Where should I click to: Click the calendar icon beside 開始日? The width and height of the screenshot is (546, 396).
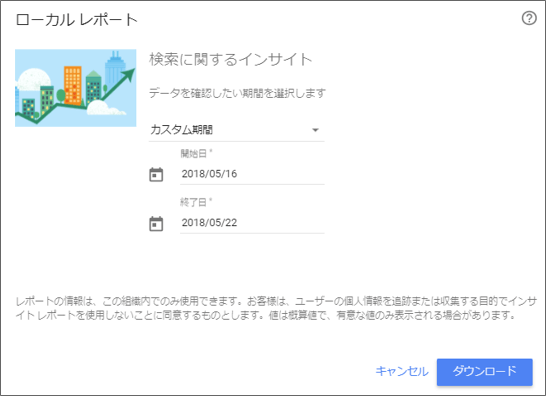tap(156, 174)
